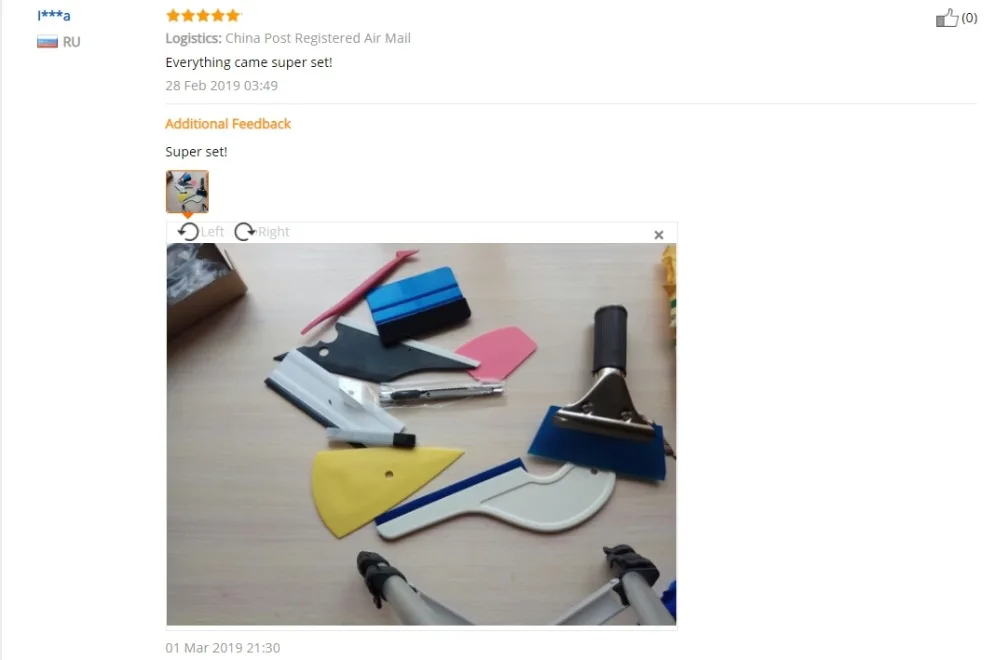Select the review photo thumbnail
Image resolution: width=1000 pixels, height=660 pixels.
pyautogui.click(x=187, y=191)
